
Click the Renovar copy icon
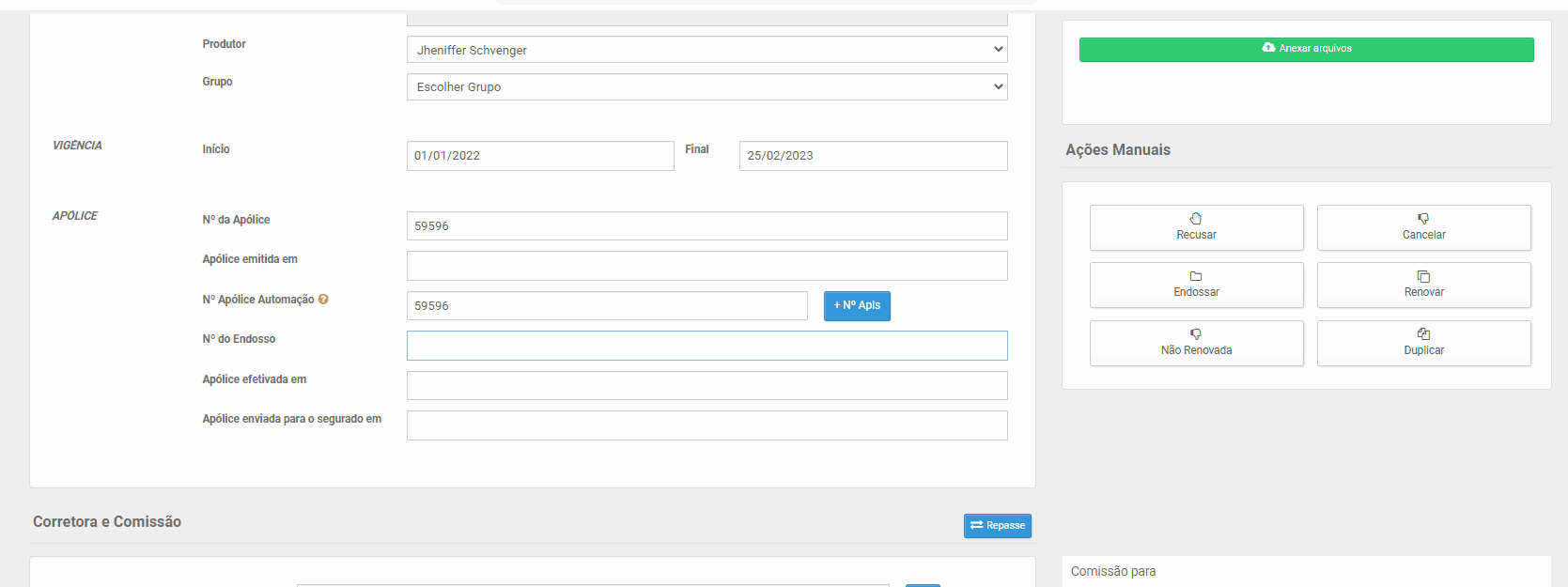[1423, 276]
